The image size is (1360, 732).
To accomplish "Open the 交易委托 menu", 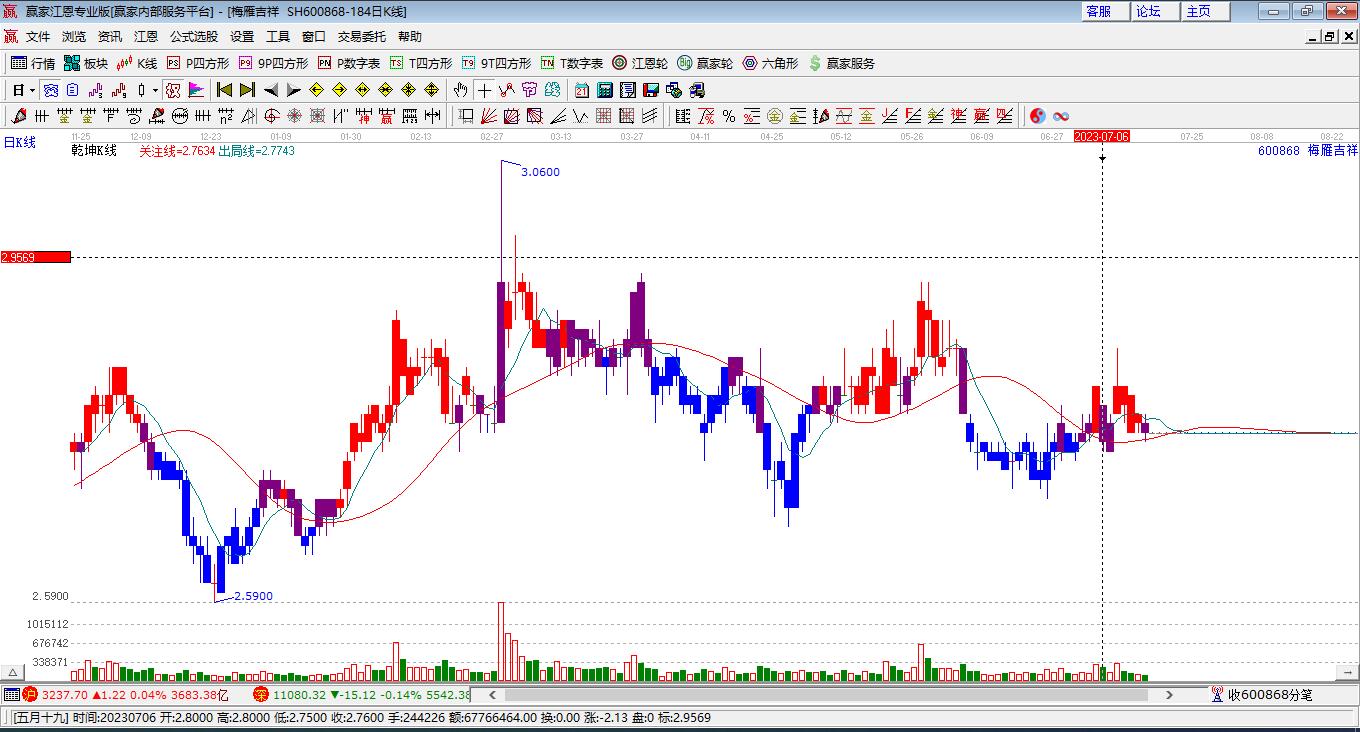I will click(361, 37).
